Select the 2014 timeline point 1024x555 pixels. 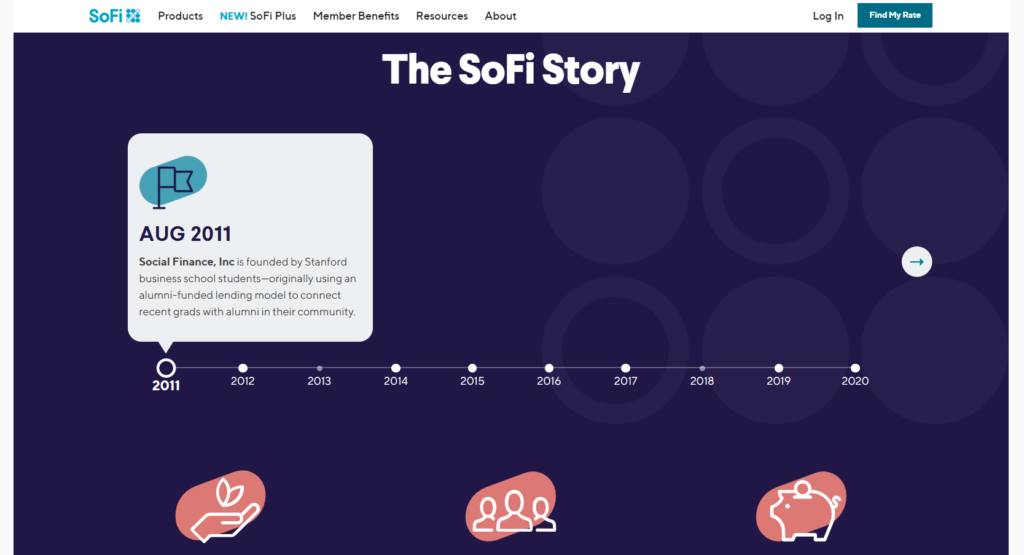[x=396, y=368]
